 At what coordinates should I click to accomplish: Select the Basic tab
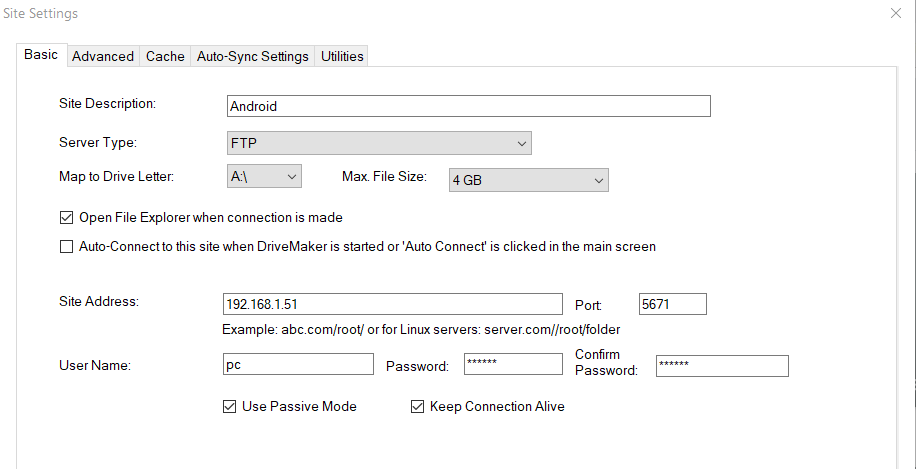point(41,55)
